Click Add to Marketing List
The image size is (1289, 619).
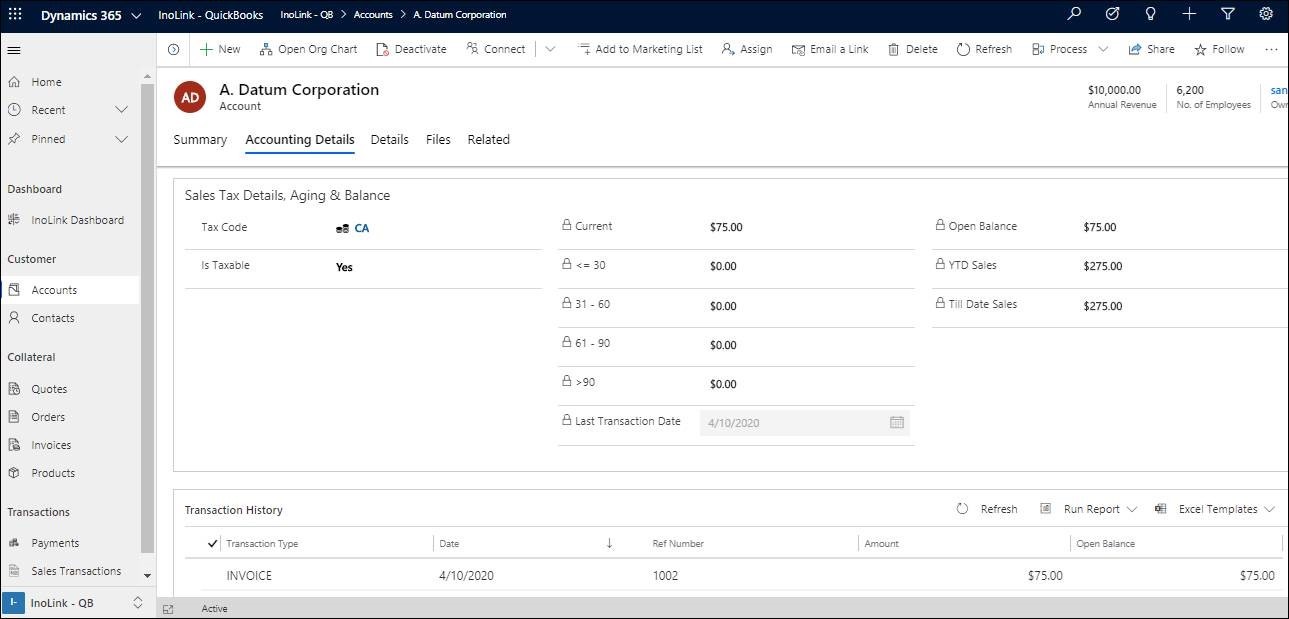pyautogui.click(x=640, y=49)
